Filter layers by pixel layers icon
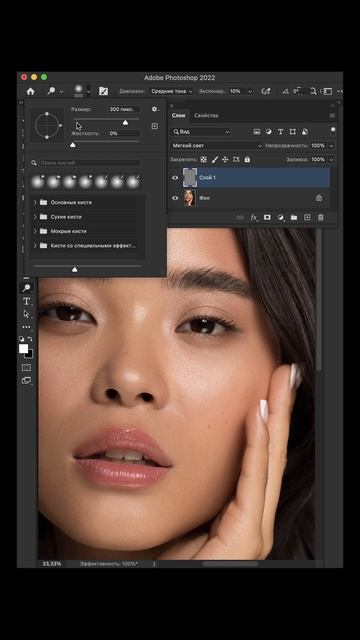This screenshot has width=360, height=640. [257, 132]
